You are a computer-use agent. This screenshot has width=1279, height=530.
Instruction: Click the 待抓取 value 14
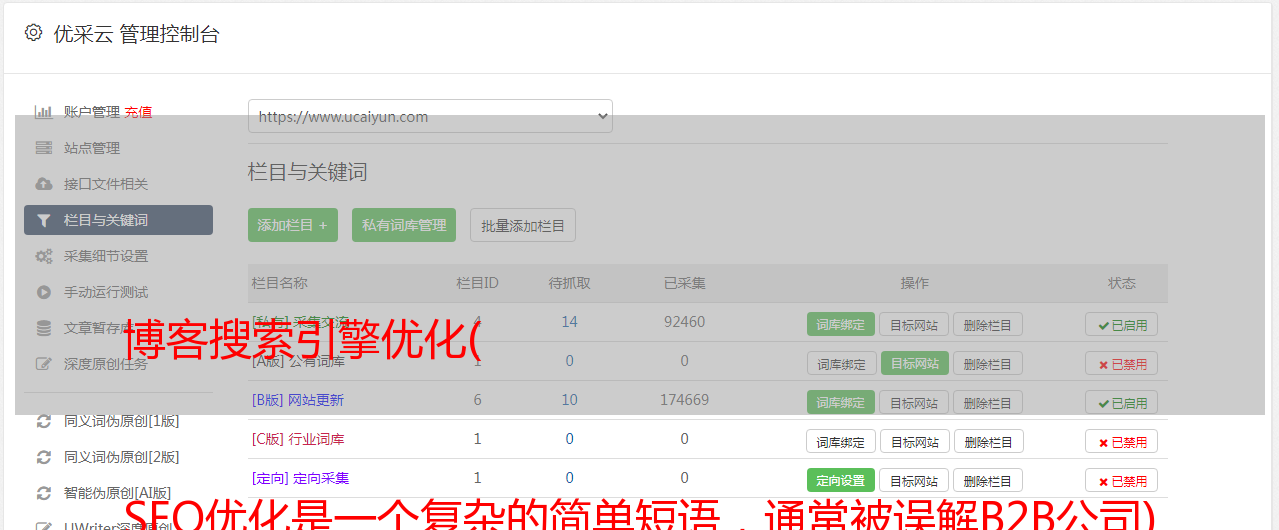[569, 322]
